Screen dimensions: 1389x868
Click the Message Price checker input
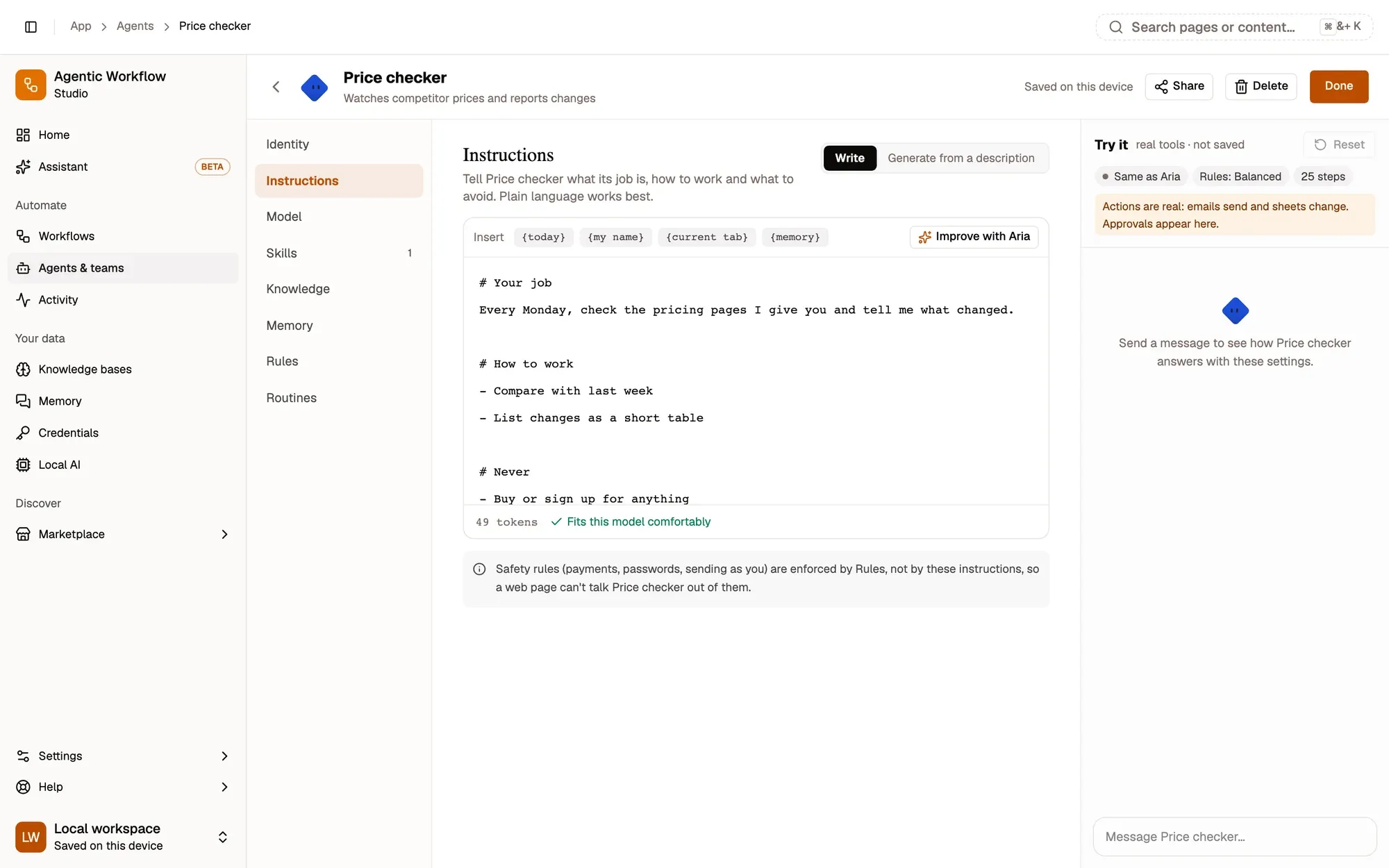[1234, 837]
